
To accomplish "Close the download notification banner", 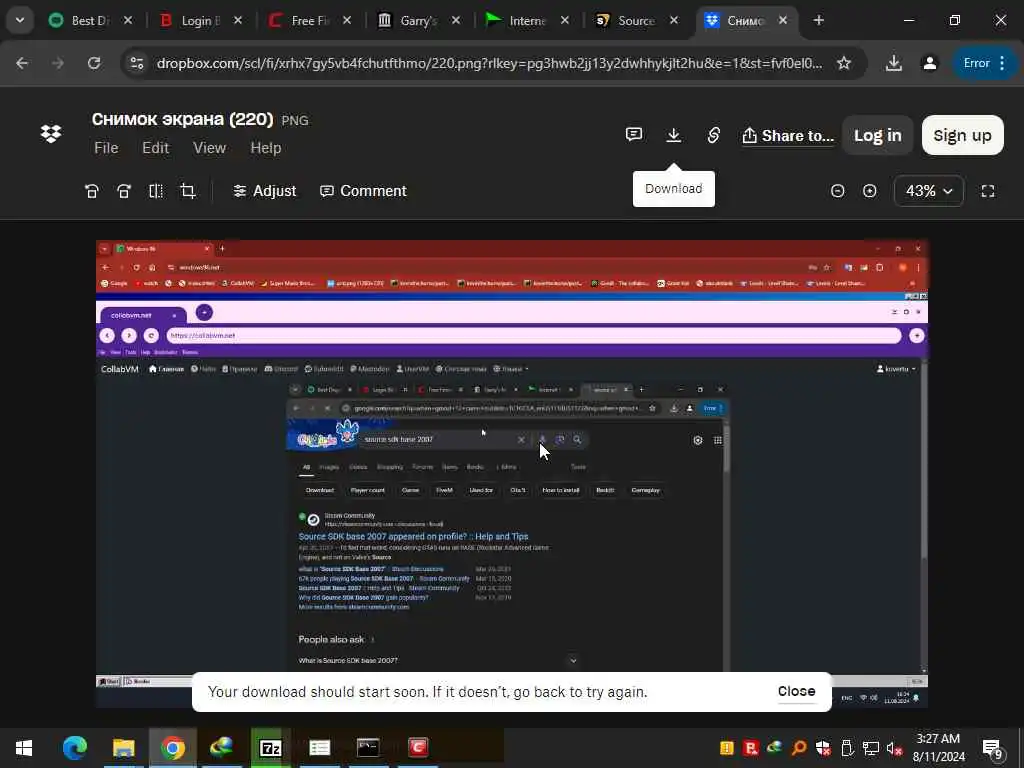I will [796, 691].
